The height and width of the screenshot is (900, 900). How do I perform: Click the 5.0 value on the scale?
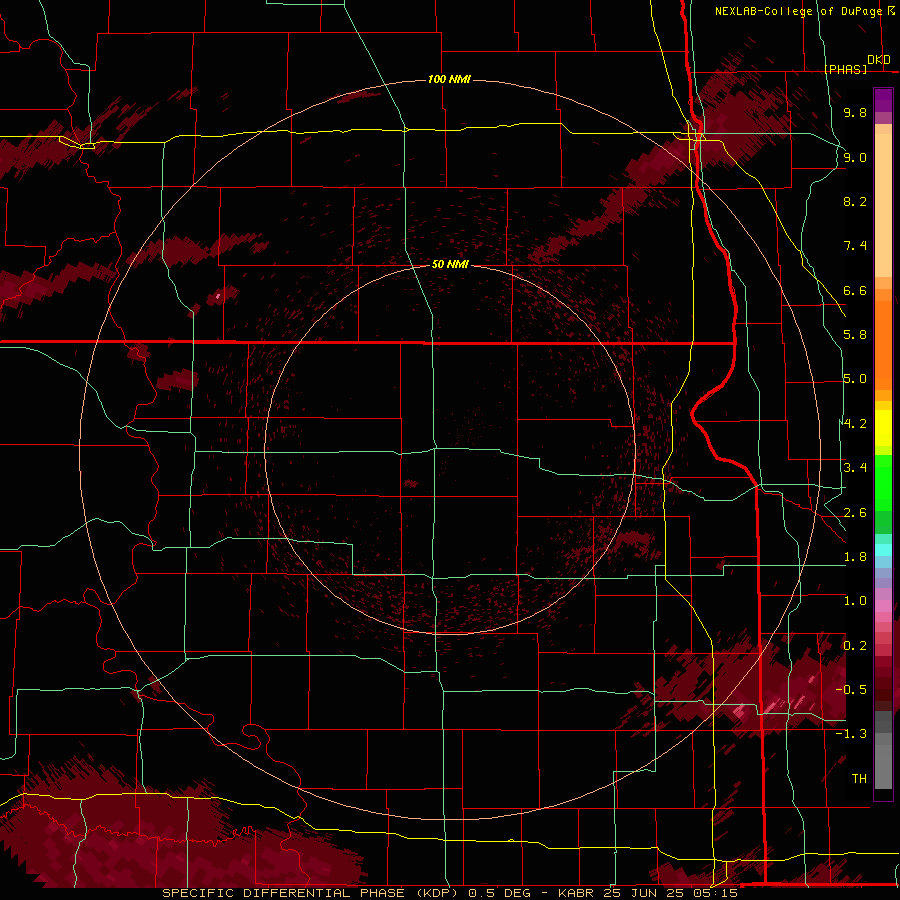click(855, 379)
